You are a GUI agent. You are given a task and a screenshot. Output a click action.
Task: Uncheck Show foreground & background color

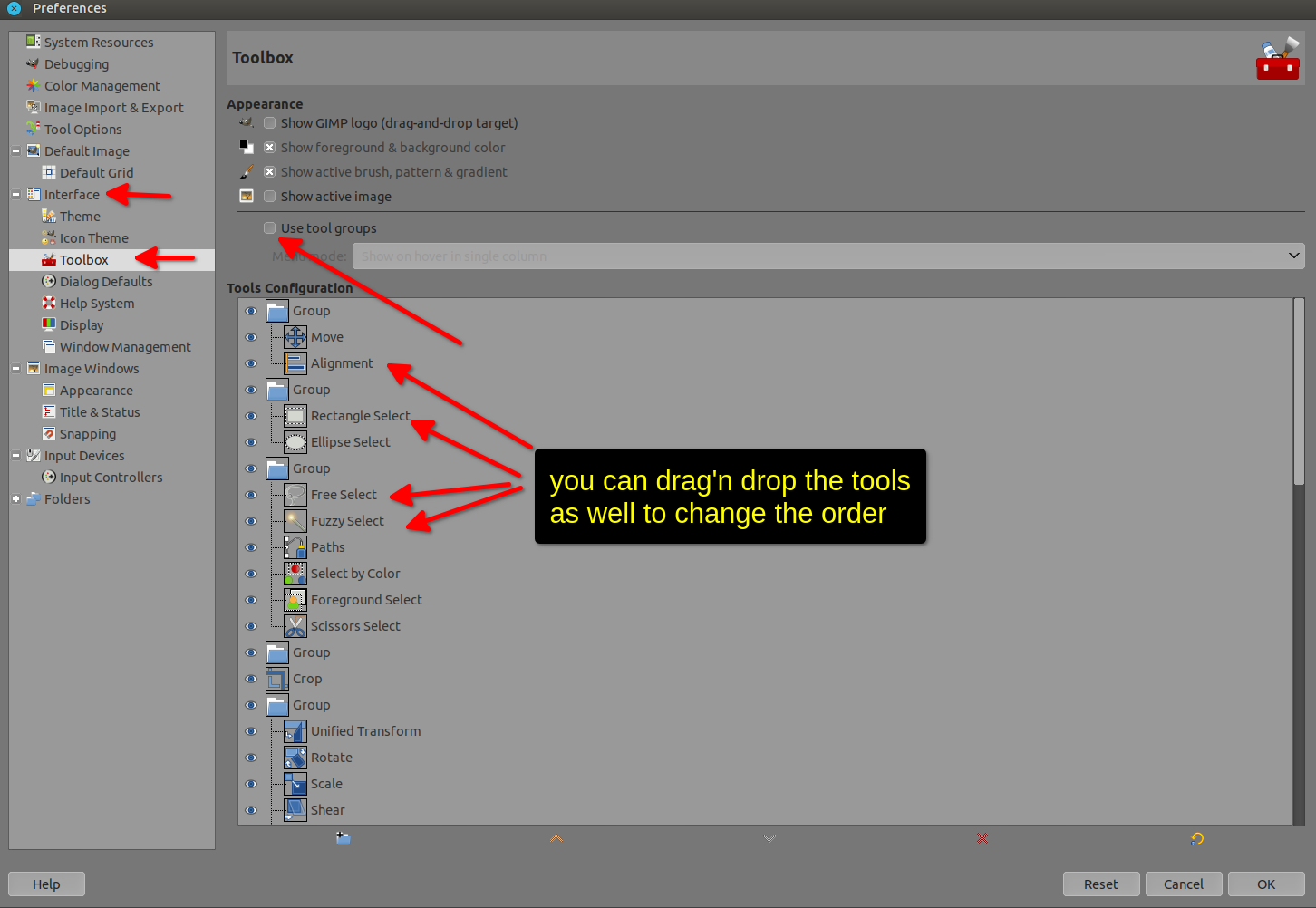(x=269, y=148)
